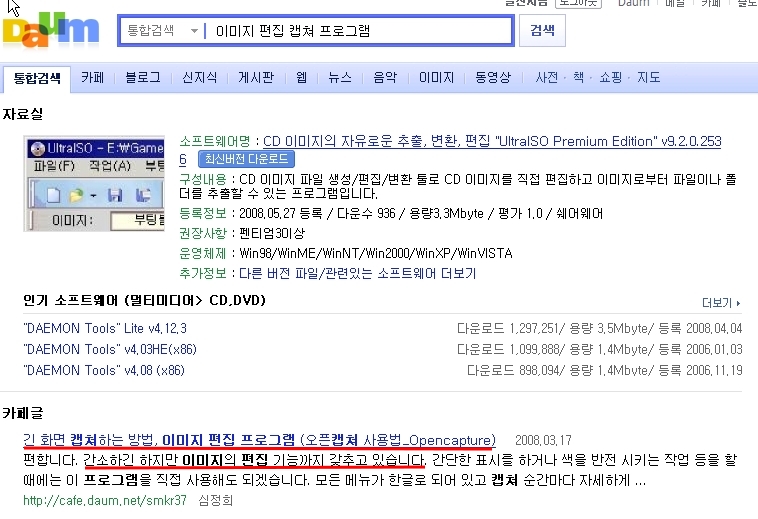Click the 카페글 section heading
The image size is (758, 519).
tap(23, 413)
